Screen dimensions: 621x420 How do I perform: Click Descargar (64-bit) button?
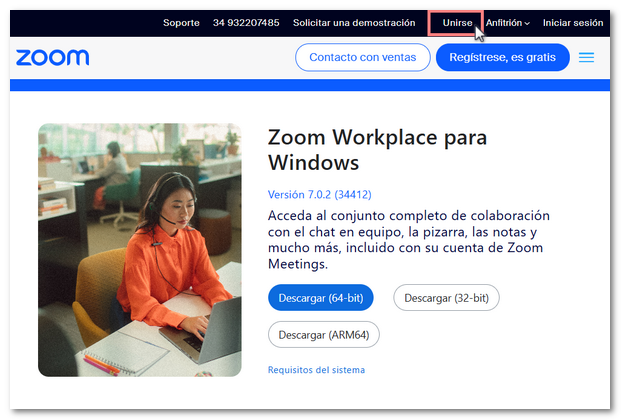(x=321, y=298)
